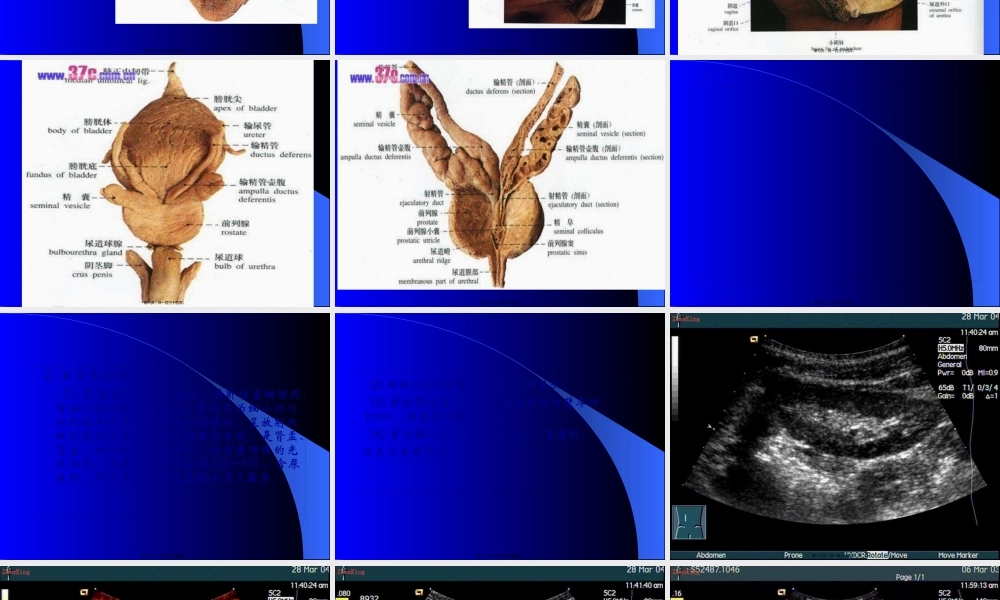Viewport: 1000px width, 600px height.
Task: Click the 37c website watermark on bladder slide
Action: point(69,75)
